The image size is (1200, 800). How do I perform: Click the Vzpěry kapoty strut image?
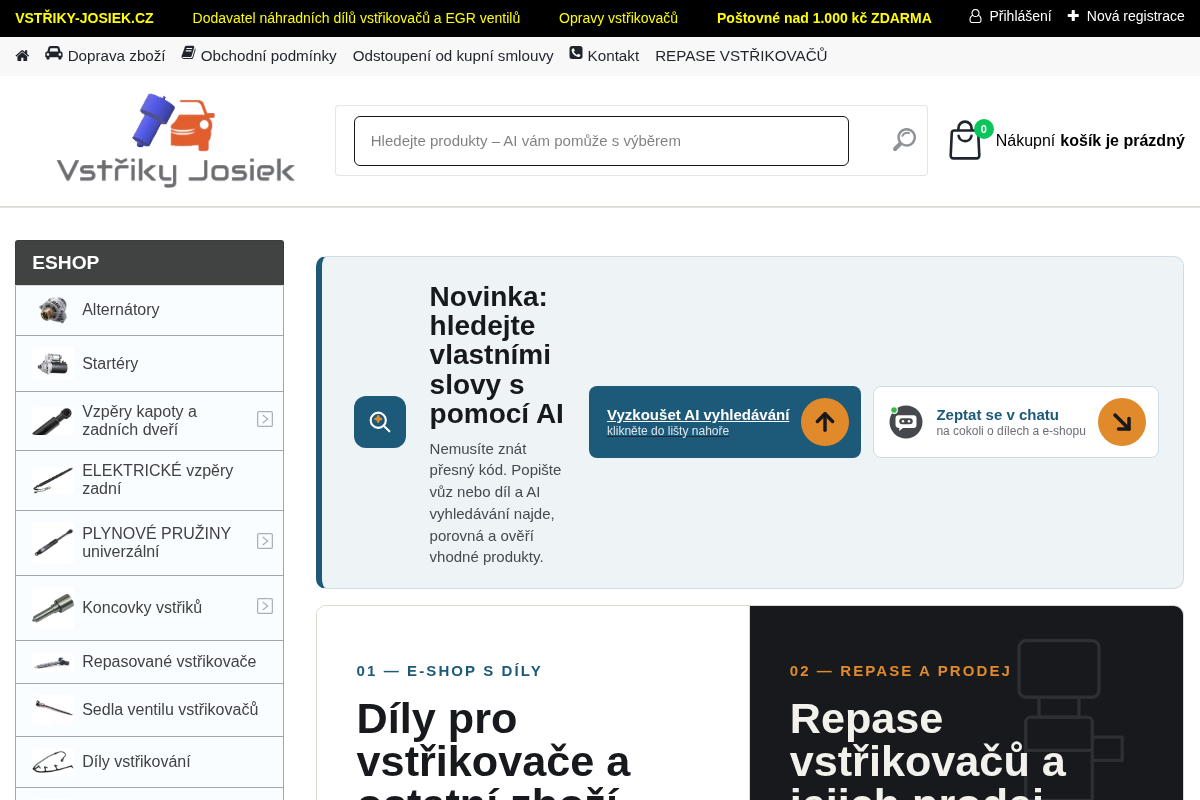pyautogui.click(x=52, y=421)
